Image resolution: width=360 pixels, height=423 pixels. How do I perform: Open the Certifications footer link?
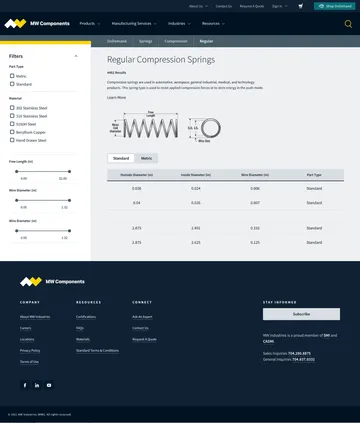(86, 317)
